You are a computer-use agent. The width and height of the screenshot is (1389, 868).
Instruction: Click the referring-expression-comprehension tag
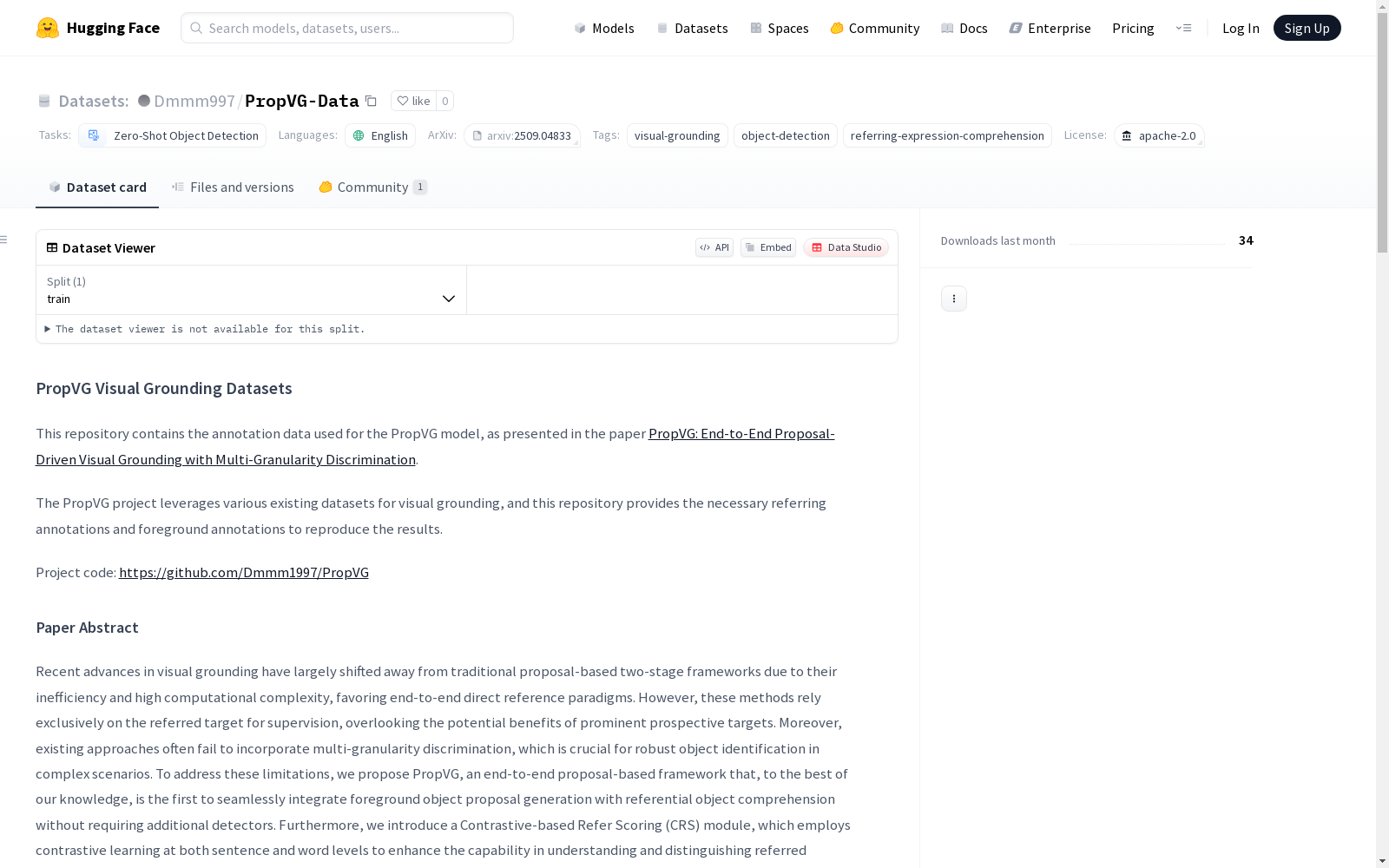pyautogui.click(x=947, y=135)
